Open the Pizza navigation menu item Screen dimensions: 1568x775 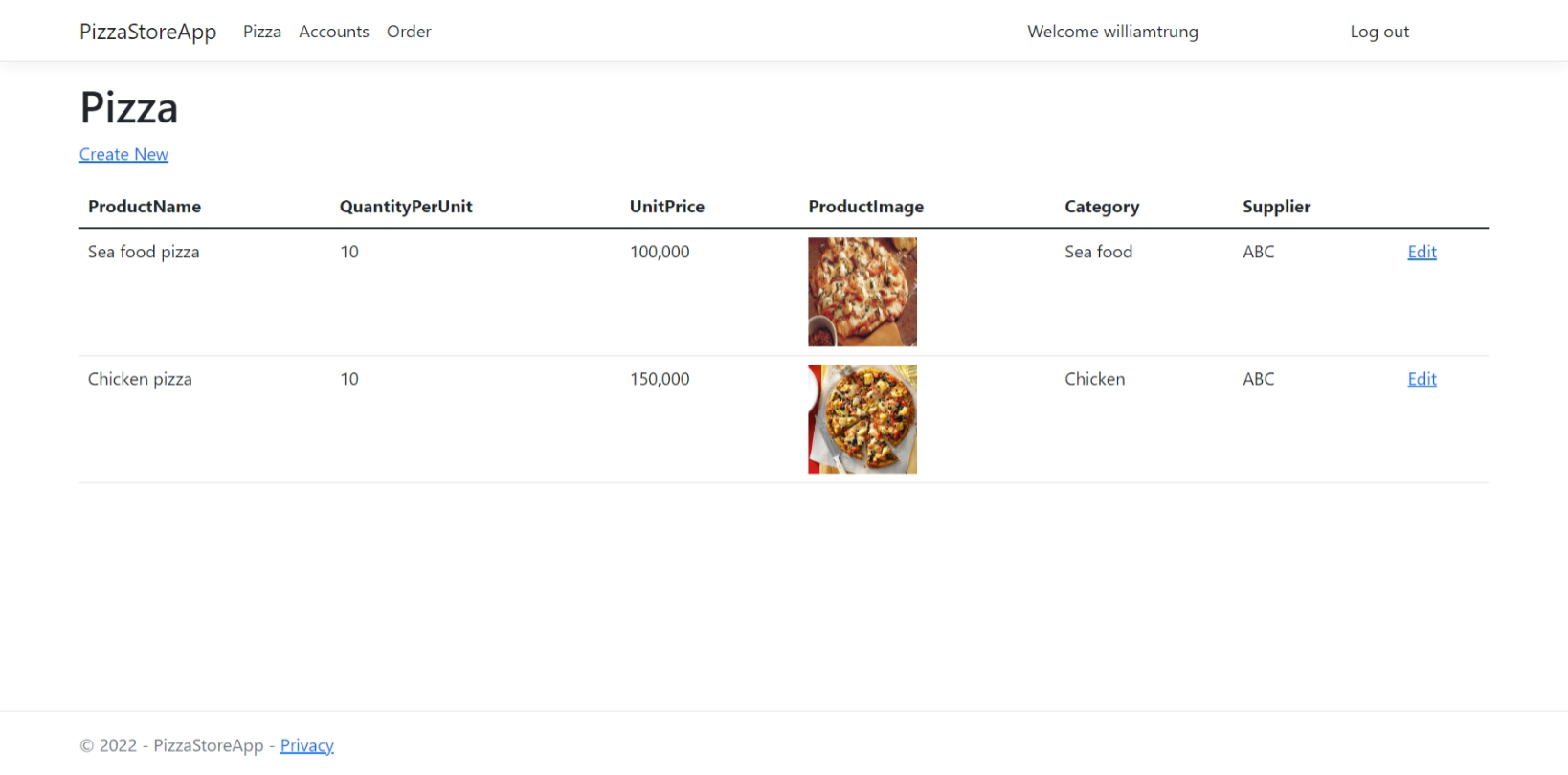(x=261, y=31)
